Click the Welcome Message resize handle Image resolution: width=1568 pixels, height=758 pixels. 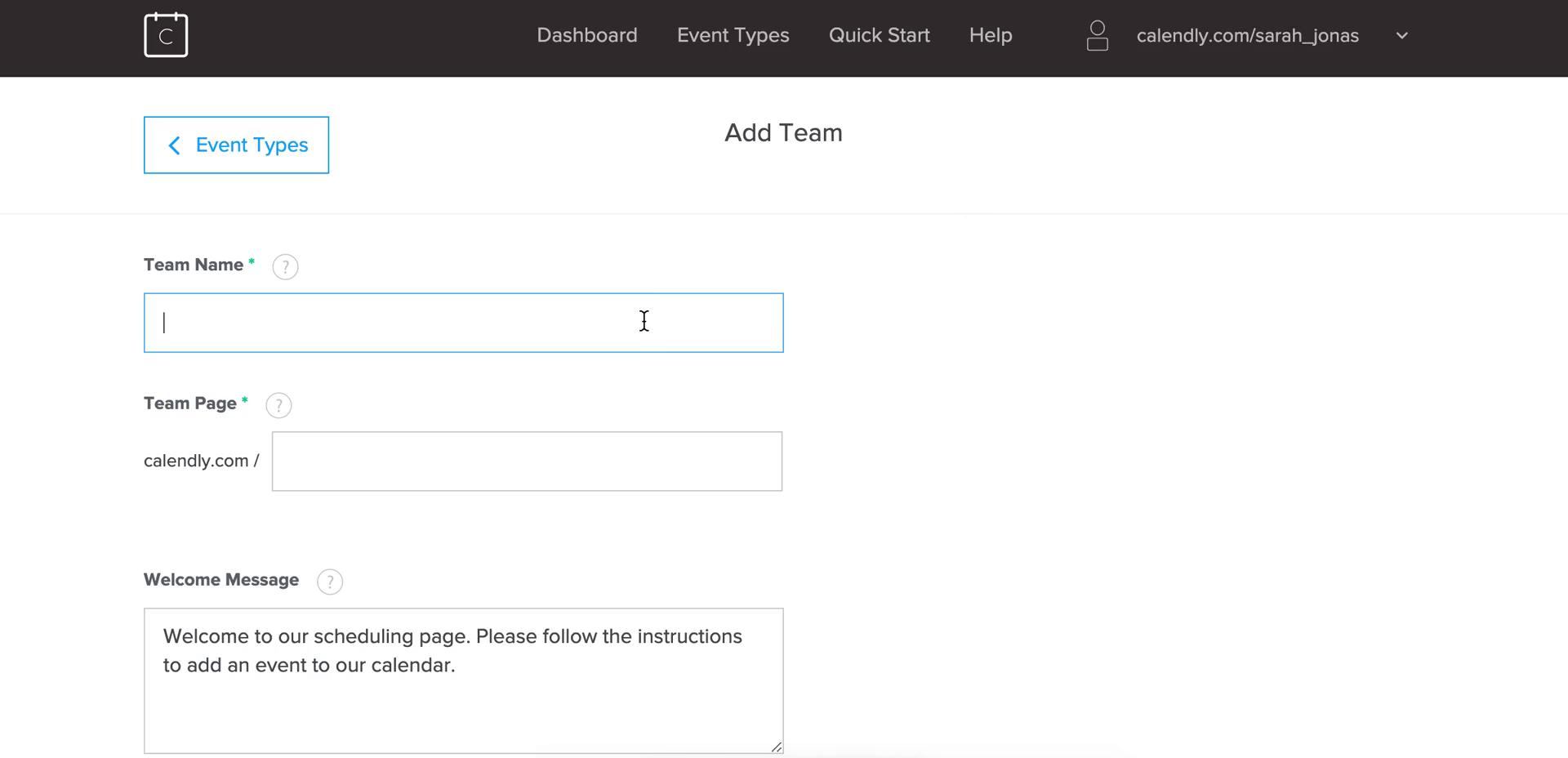[777, 747]
